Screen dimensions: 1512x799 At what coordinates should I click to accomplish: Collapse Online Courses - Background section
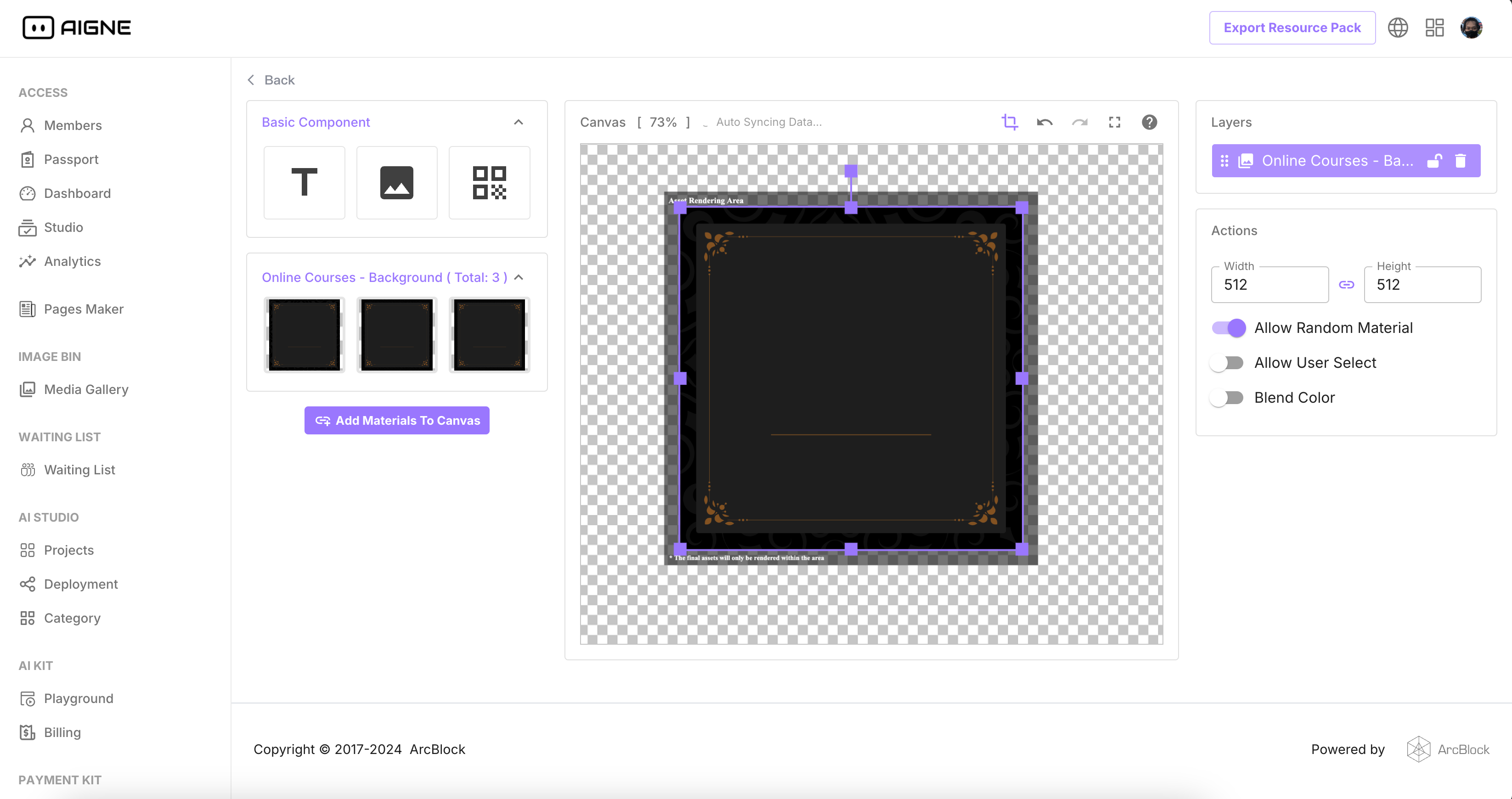pyautogui.click(x=518, y=277)
